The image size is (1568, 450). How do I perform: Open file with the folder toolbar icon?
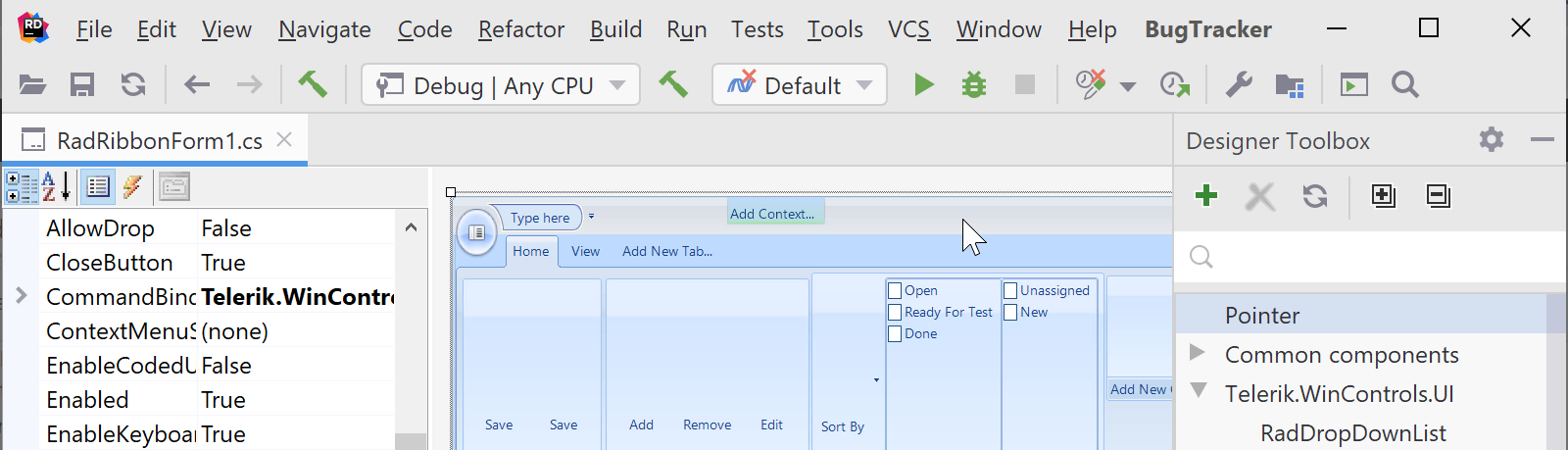32,85
